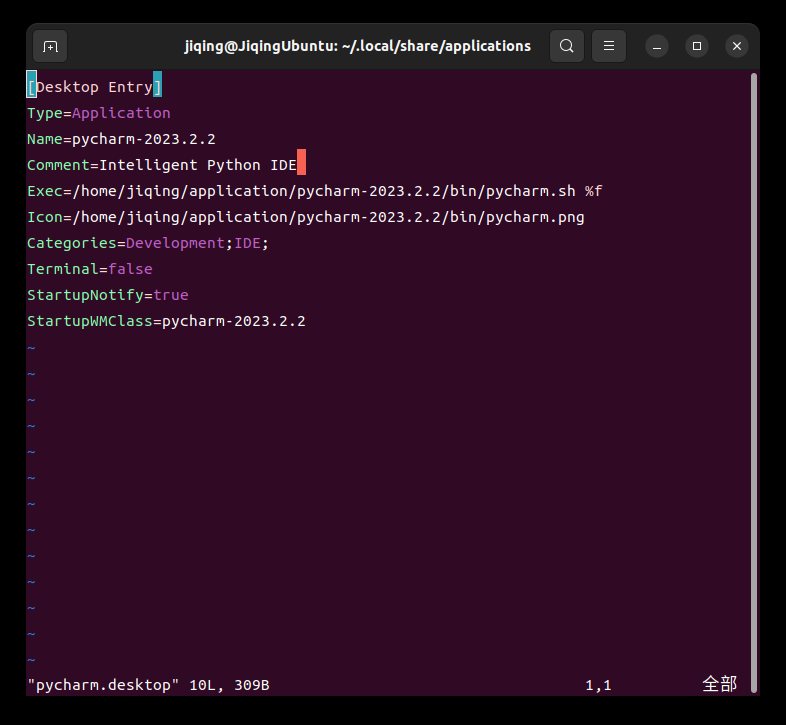786x725 pixels.
Task: Minimize the terminal window
Action: point(657,46)
